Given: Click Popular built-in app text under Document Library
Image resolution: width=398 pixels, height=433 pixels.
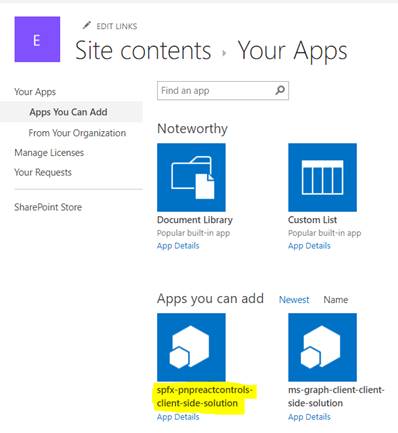Looking at the screenshot, I should 193,233.
